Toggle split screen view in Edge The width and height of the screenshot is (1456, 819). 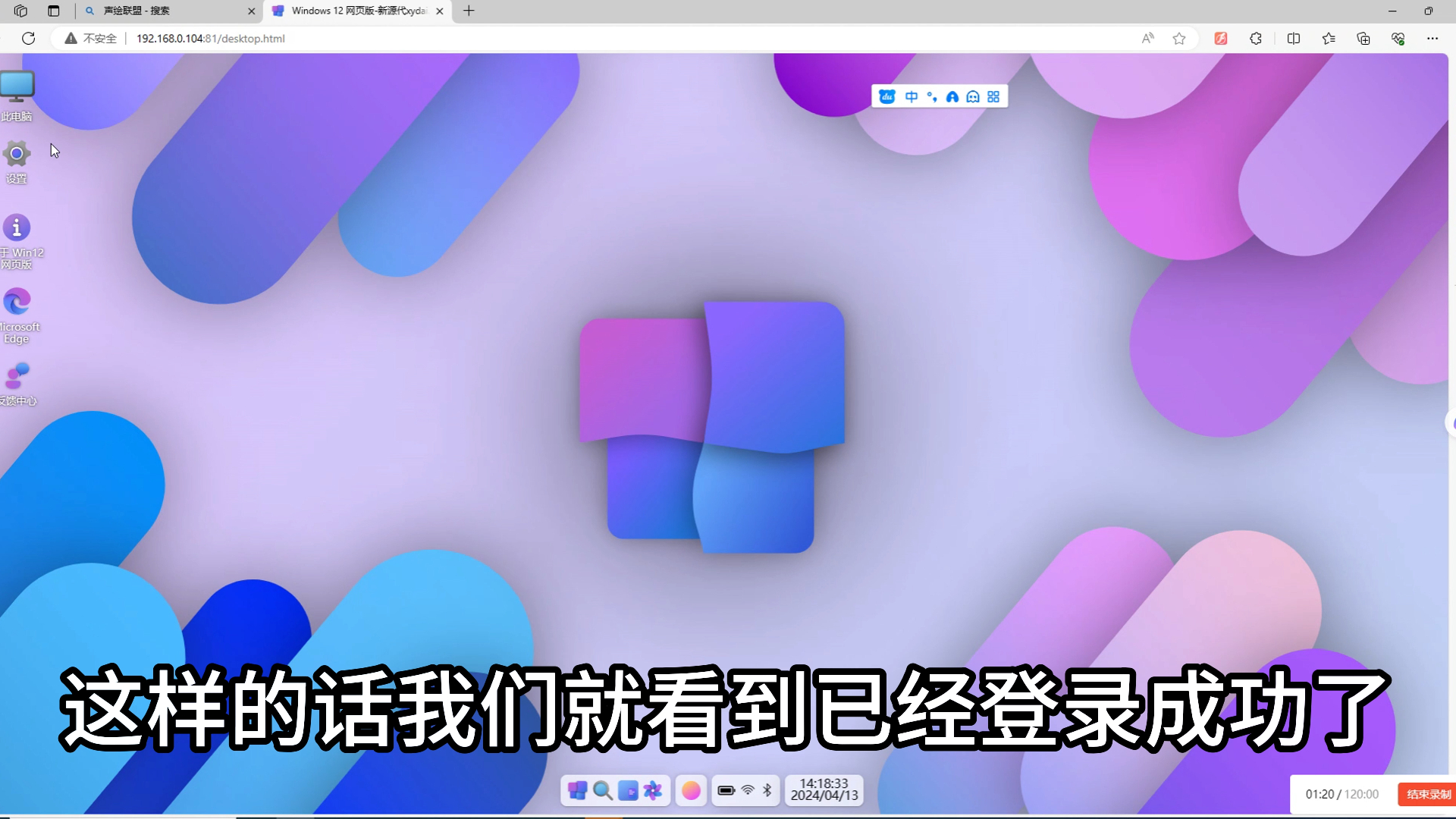pyautogui.click(x=1294, y=38)
